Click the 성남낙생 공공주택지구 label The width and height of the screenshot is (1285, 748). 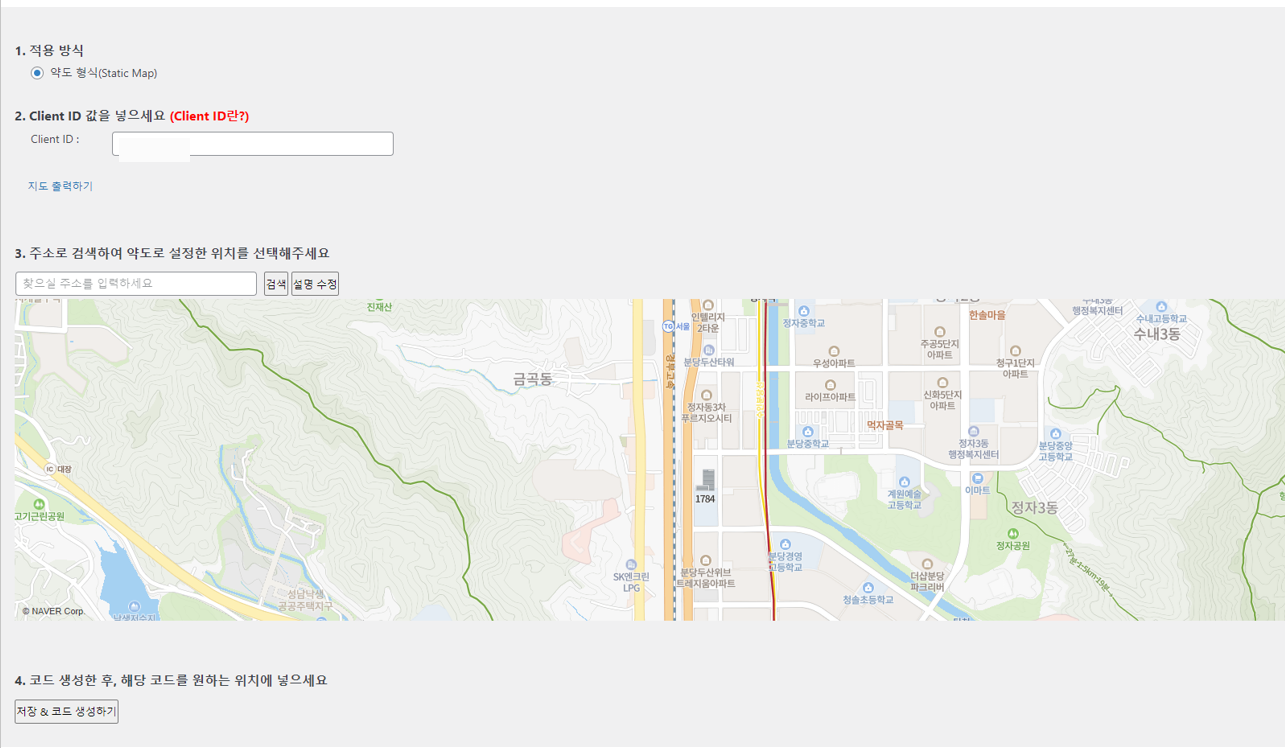tap(304, 600)
